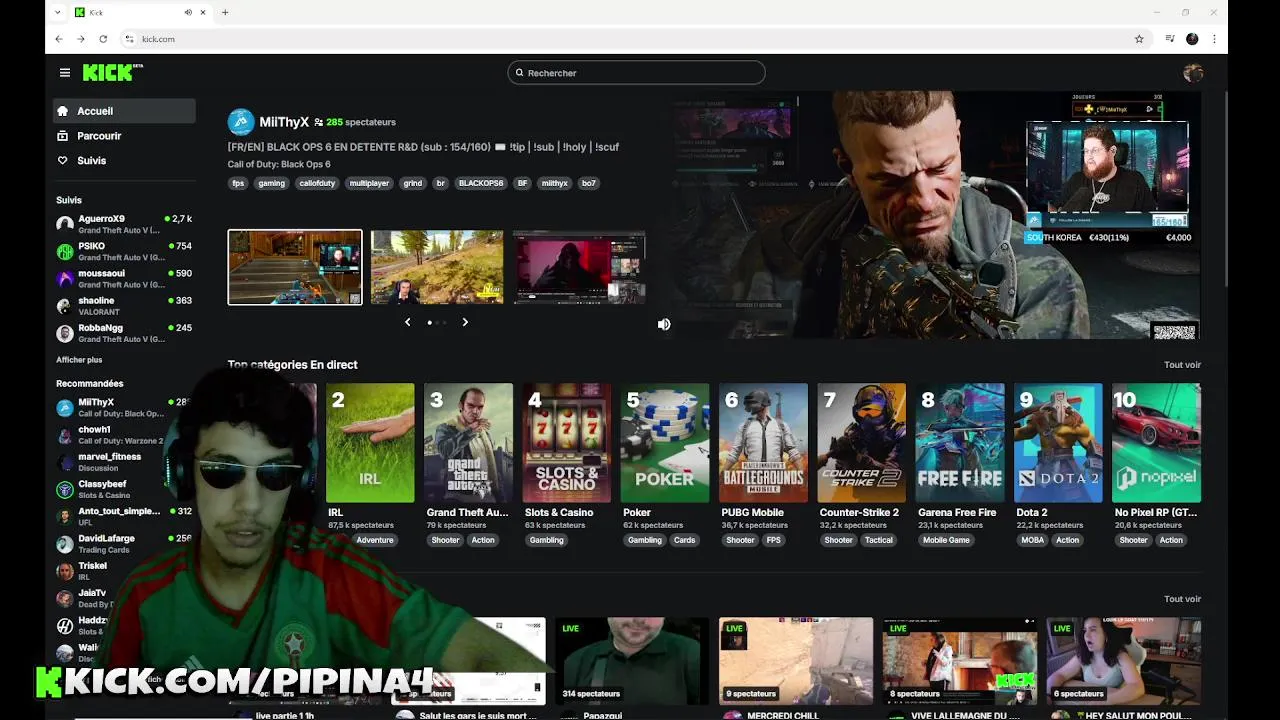Open the No Pixel RP category card
Image resolution: width=1280 pixels, height=720 pixels.
1157,443
